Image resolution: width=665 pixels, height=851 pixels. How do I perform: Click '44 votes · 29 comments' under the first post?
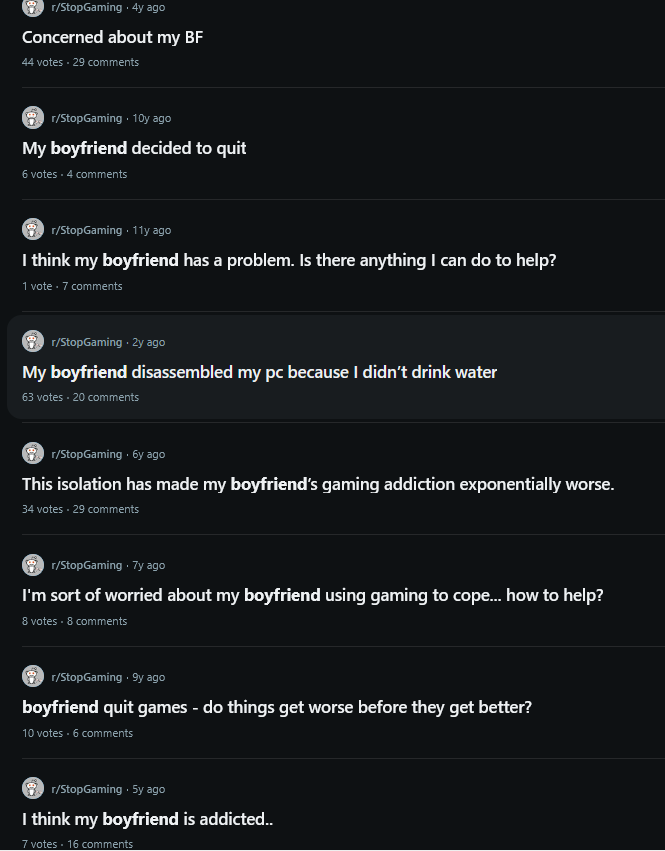point(80,62)
